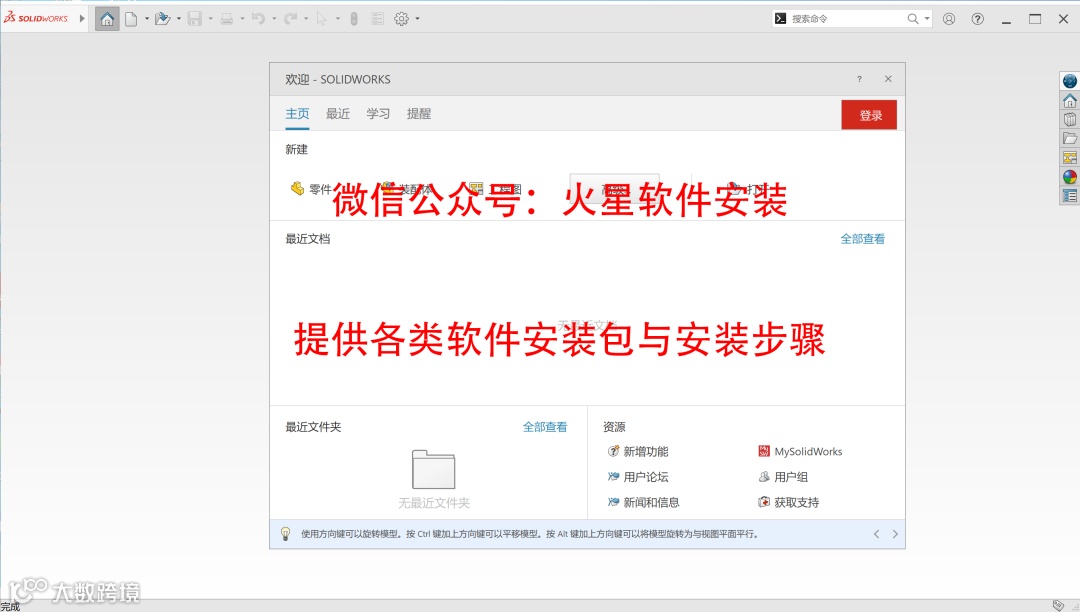
Task: Create a new document with toolbar icon
Action: [131, 19]
